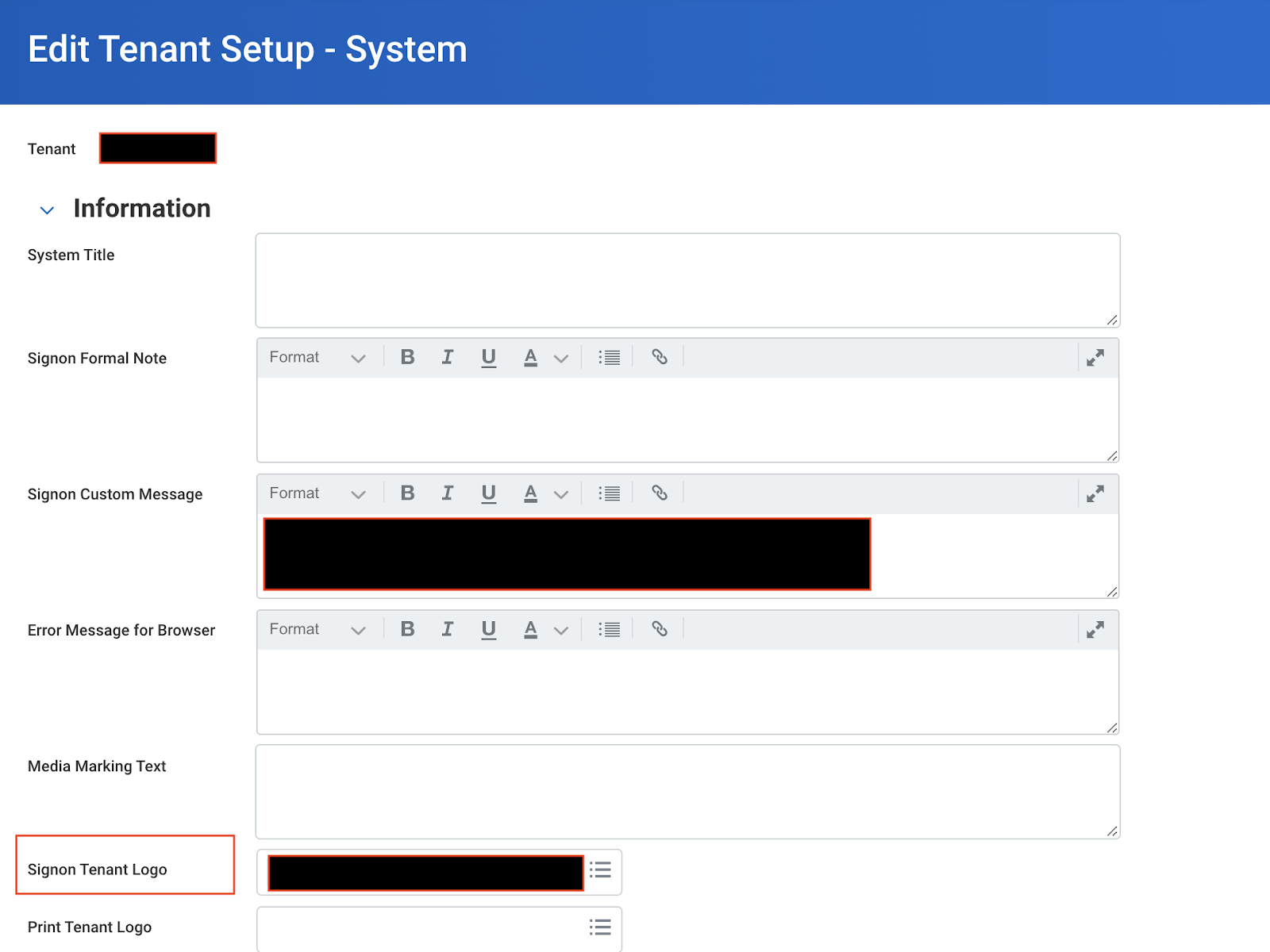This screenshot has width=1270, height=952.
Task: Click Underline in the Error Message for Browser toolbar
Action: pos(488,629)
